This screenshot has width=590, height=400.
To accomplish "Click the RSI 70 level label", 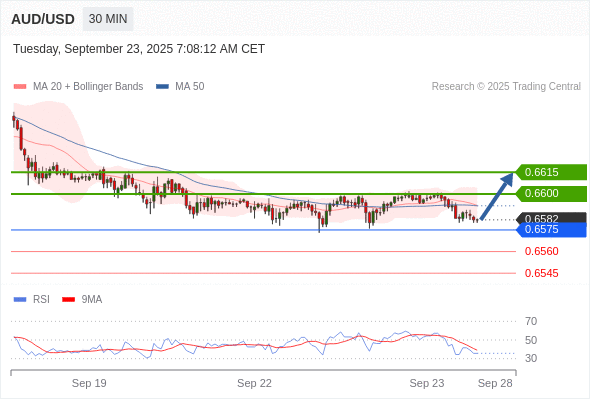I will [x=531, y=321].
